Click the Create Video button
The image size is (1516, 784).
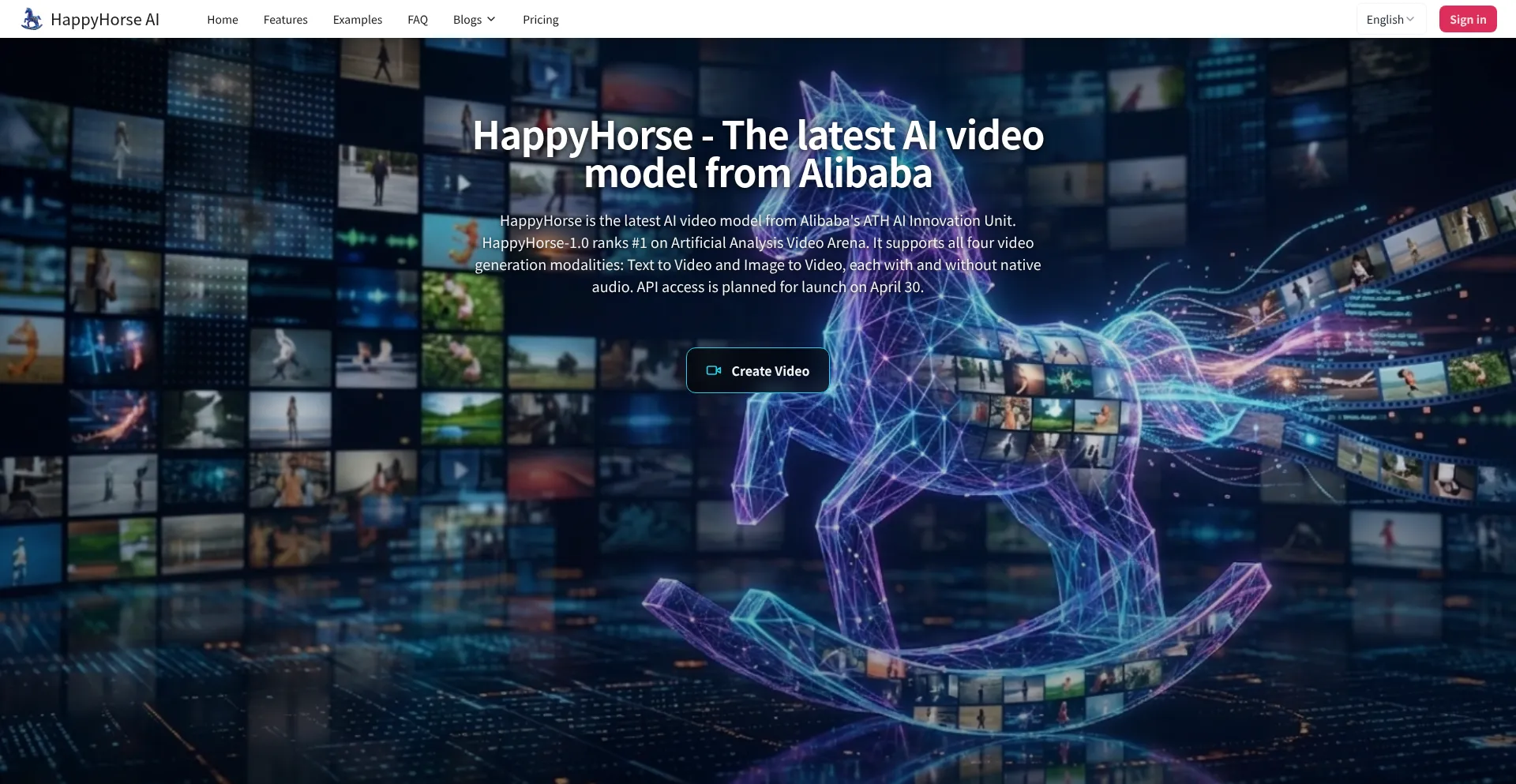click(758, 370)
